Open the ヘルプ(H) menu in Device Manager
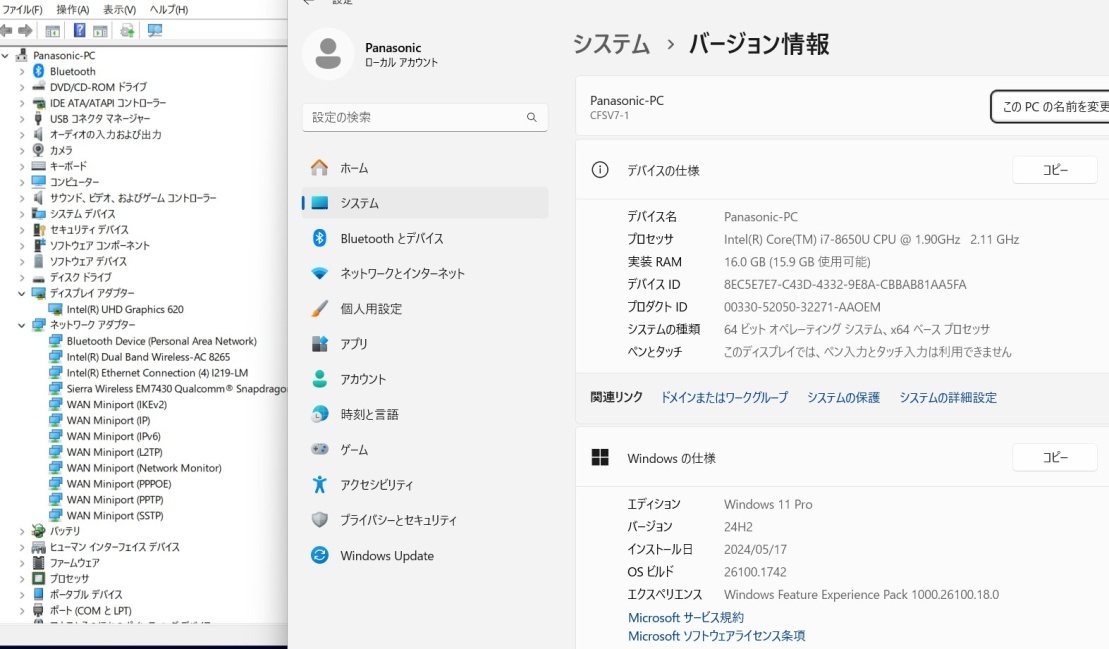Image resolution: width=1109 pixels, height=649 pixels. [168, 9]
